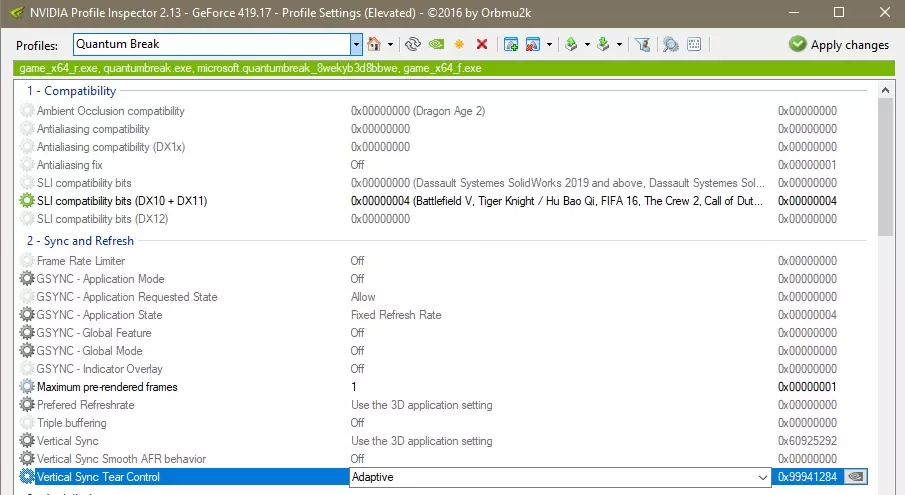Open the export profile dropdown arrow

pos(587,44)
